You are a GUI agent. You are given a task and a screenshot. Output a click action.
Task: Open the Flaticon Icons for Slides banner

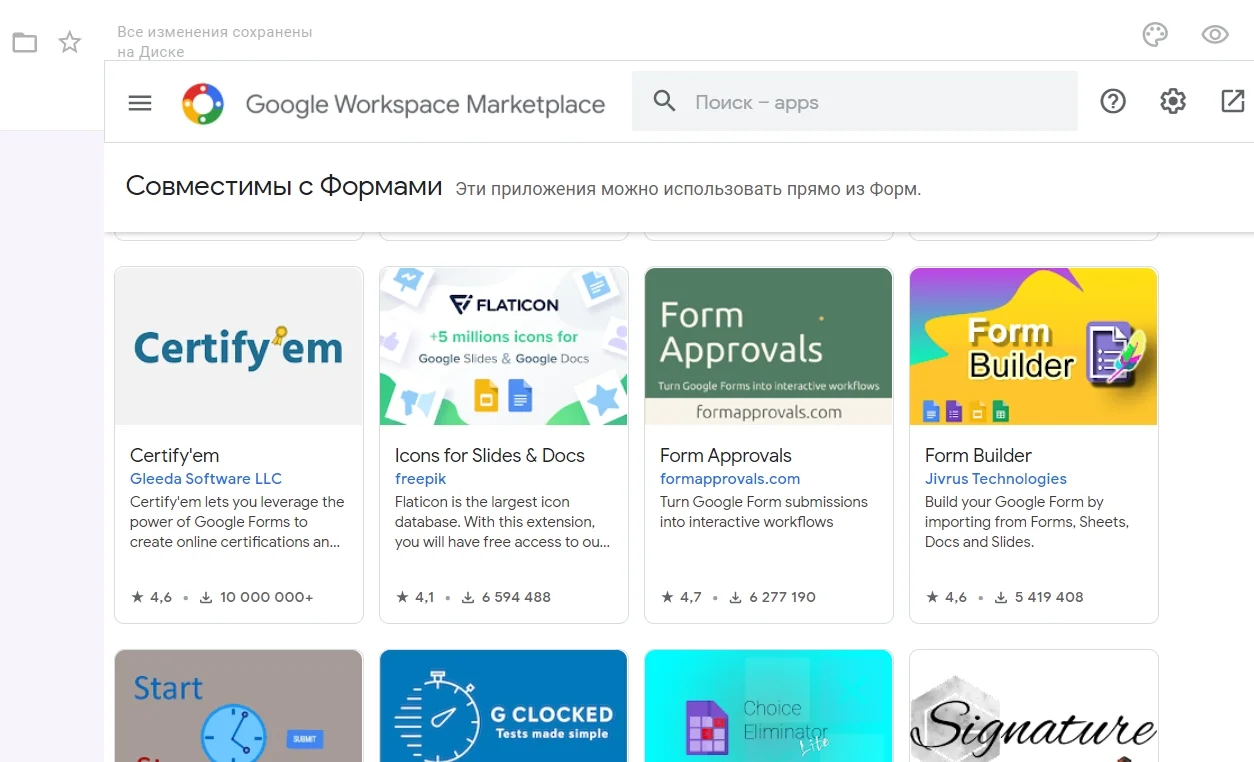click(504, 346)
